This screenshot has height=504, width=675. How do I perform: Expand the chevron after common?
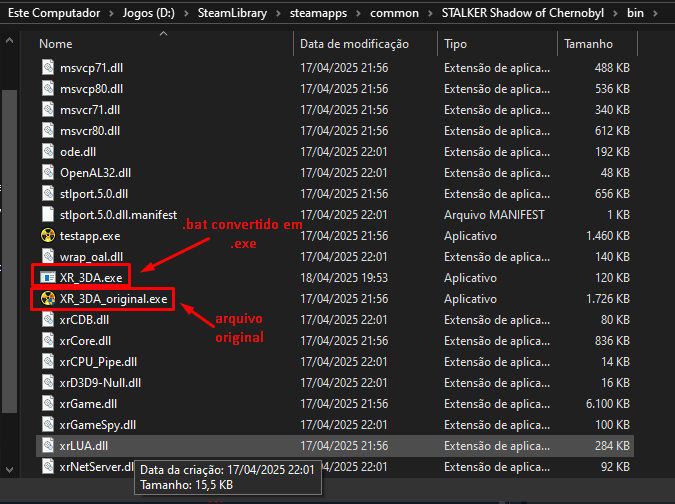coord(430,13)
